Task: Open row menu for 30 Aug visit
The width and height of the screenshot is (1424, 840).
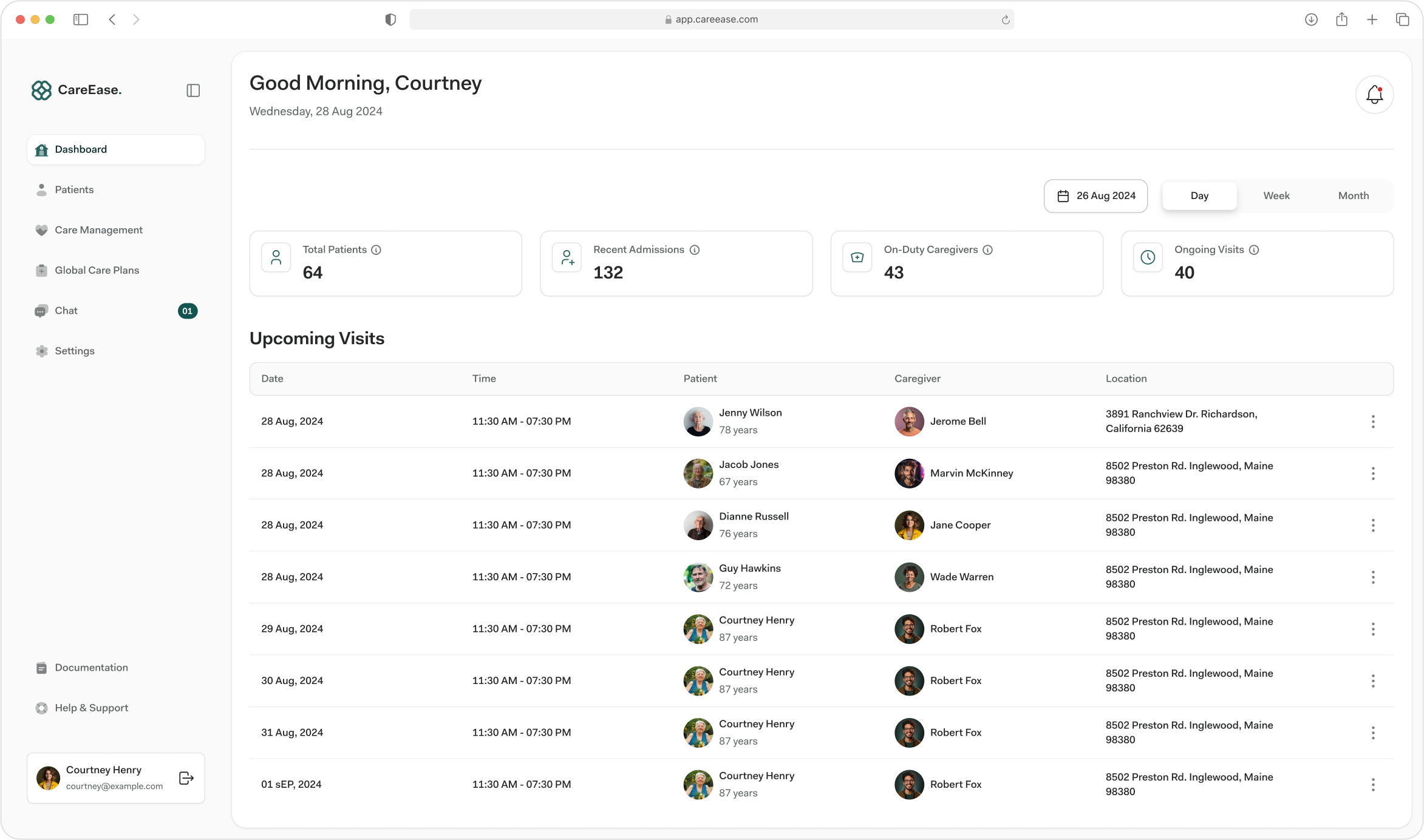Action: (x=1373, y=681)
